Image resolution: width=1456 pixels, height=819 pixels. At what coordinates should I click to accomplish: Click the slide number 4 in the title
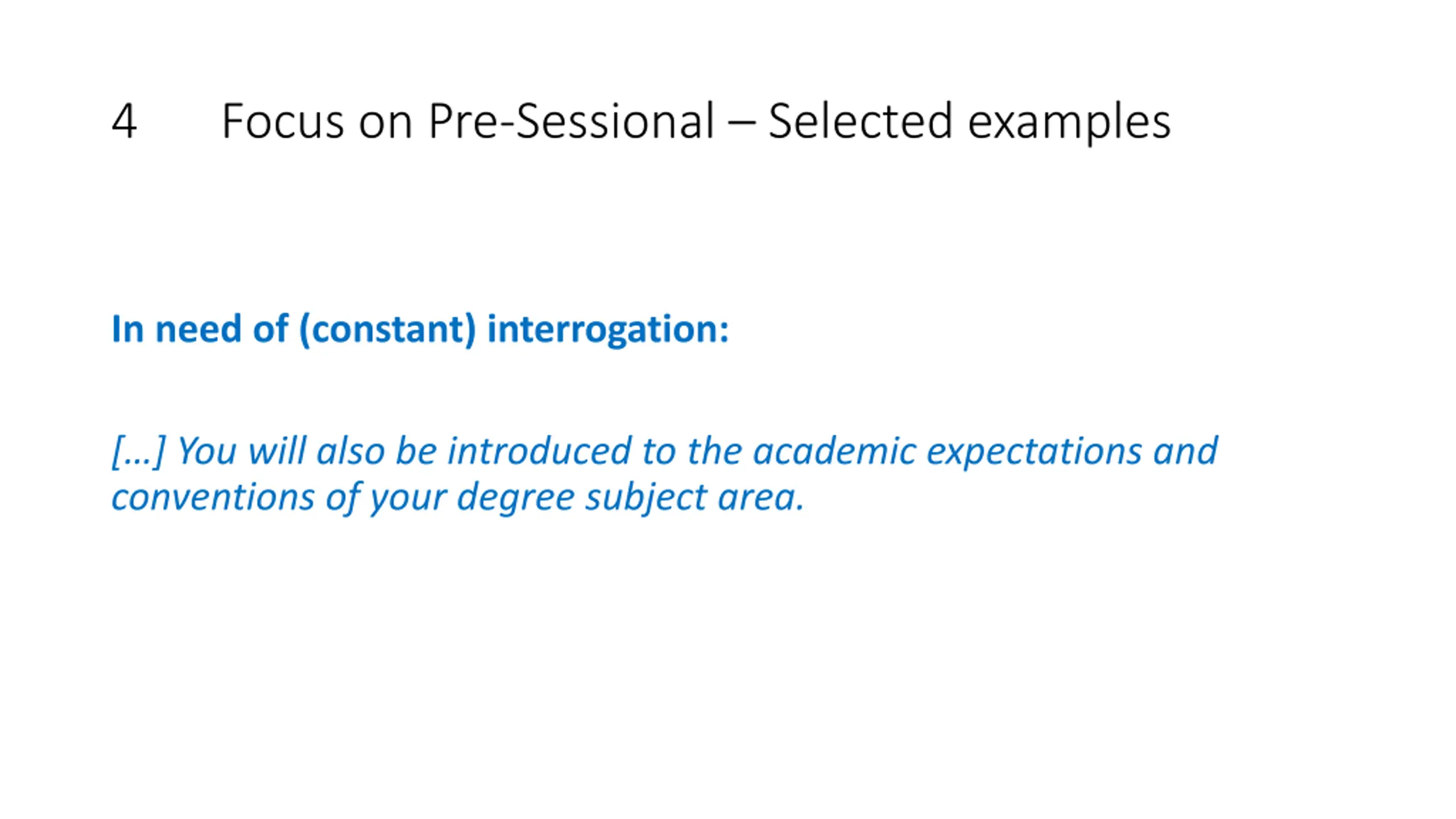pyautogui.click(x=124, y=121)
